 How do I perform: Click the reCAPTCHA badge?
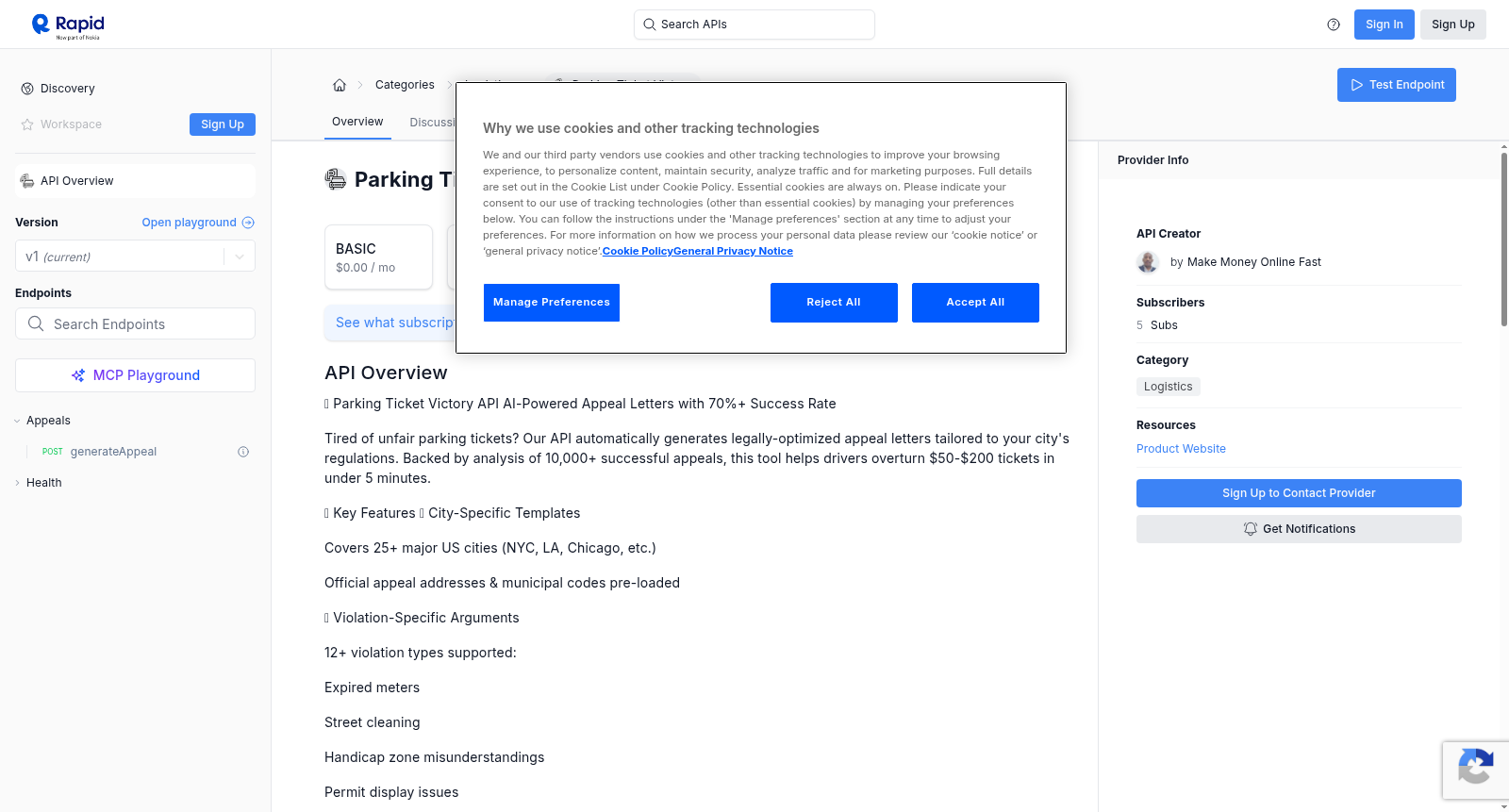(x=1475, y=771)
